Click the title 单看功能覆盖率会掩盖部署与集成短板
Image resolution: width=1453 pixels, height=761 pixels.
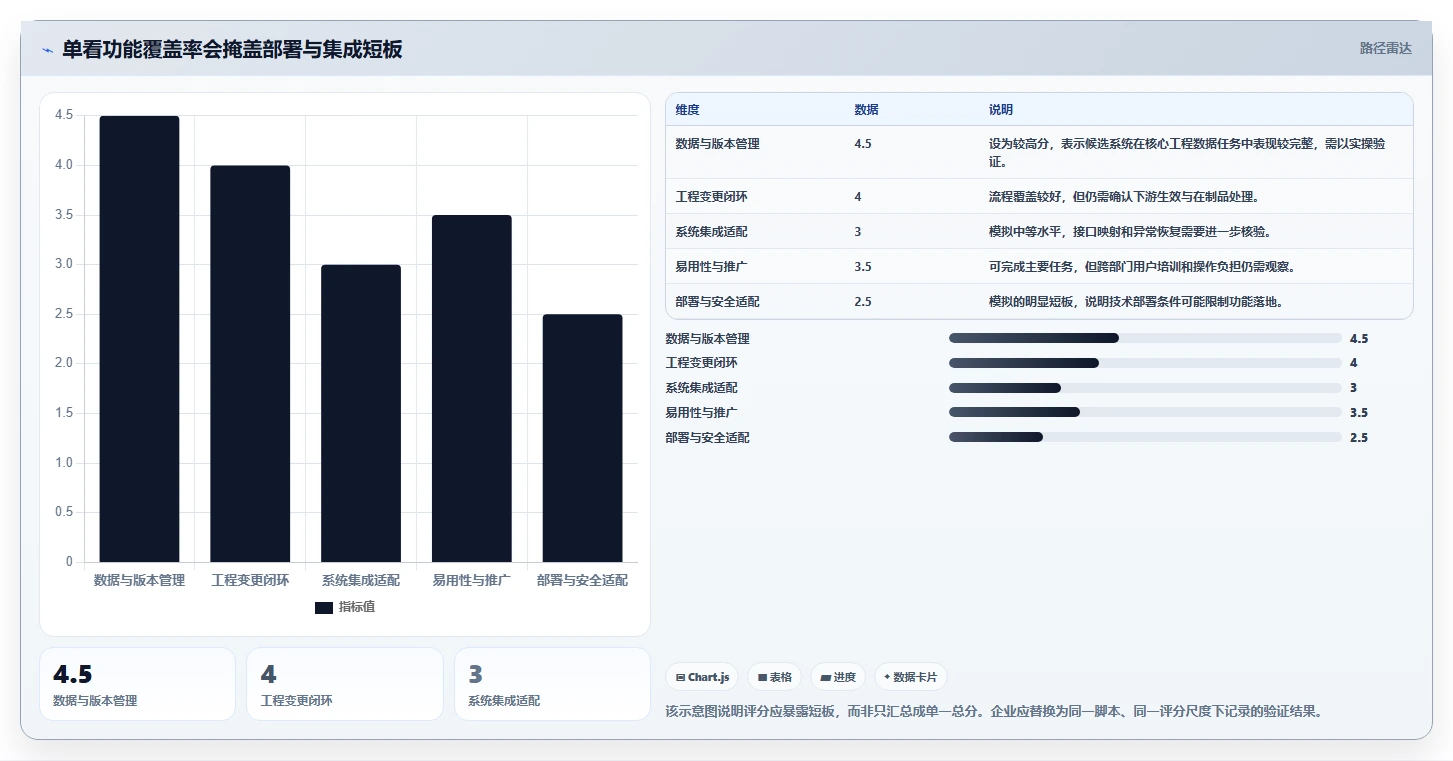tap(232, 50)
